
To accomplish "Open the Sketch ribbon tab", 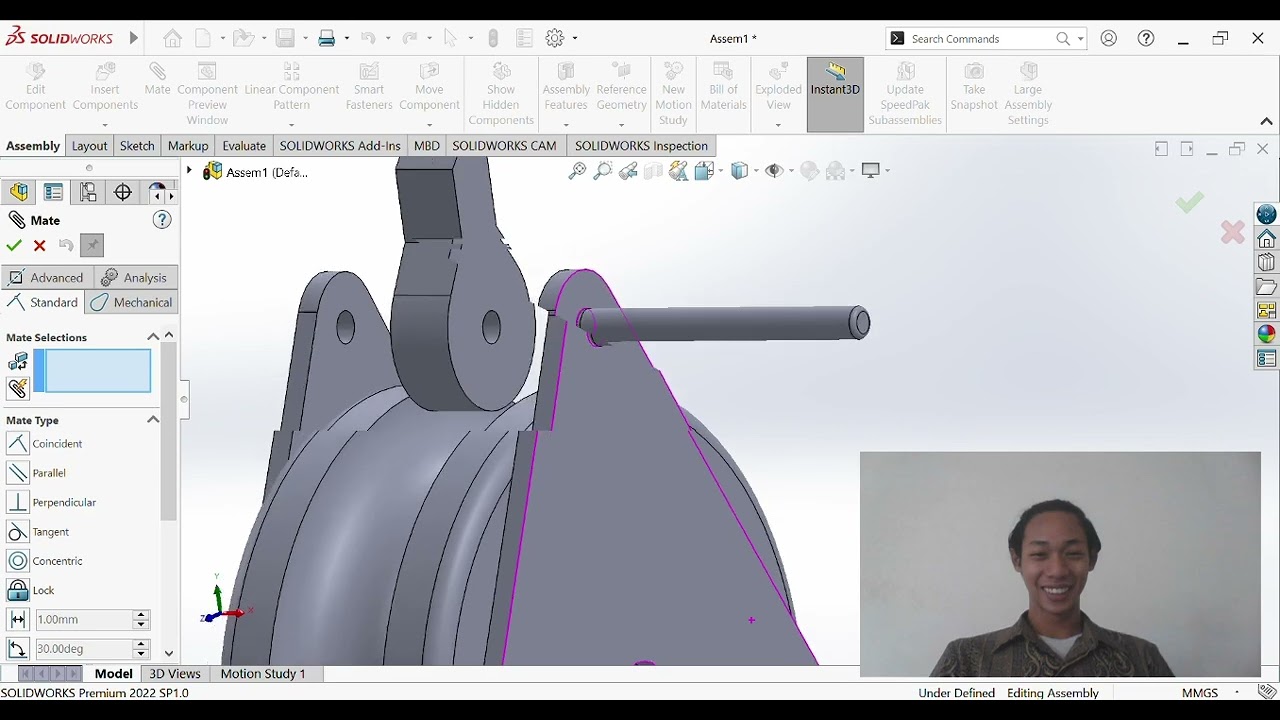I will click(x=137, y=145).
